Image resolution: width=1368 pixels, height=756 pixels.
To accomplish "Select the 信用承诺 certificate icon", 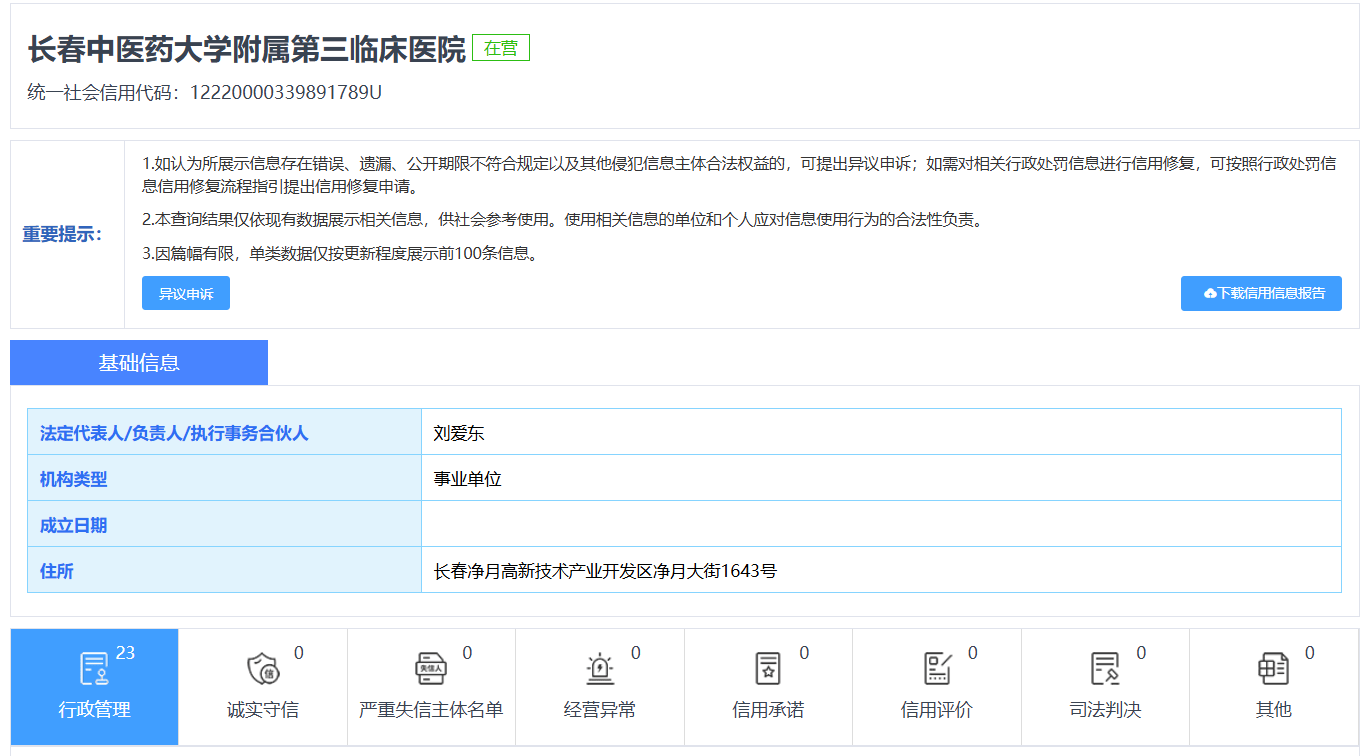I will point(767,668).
